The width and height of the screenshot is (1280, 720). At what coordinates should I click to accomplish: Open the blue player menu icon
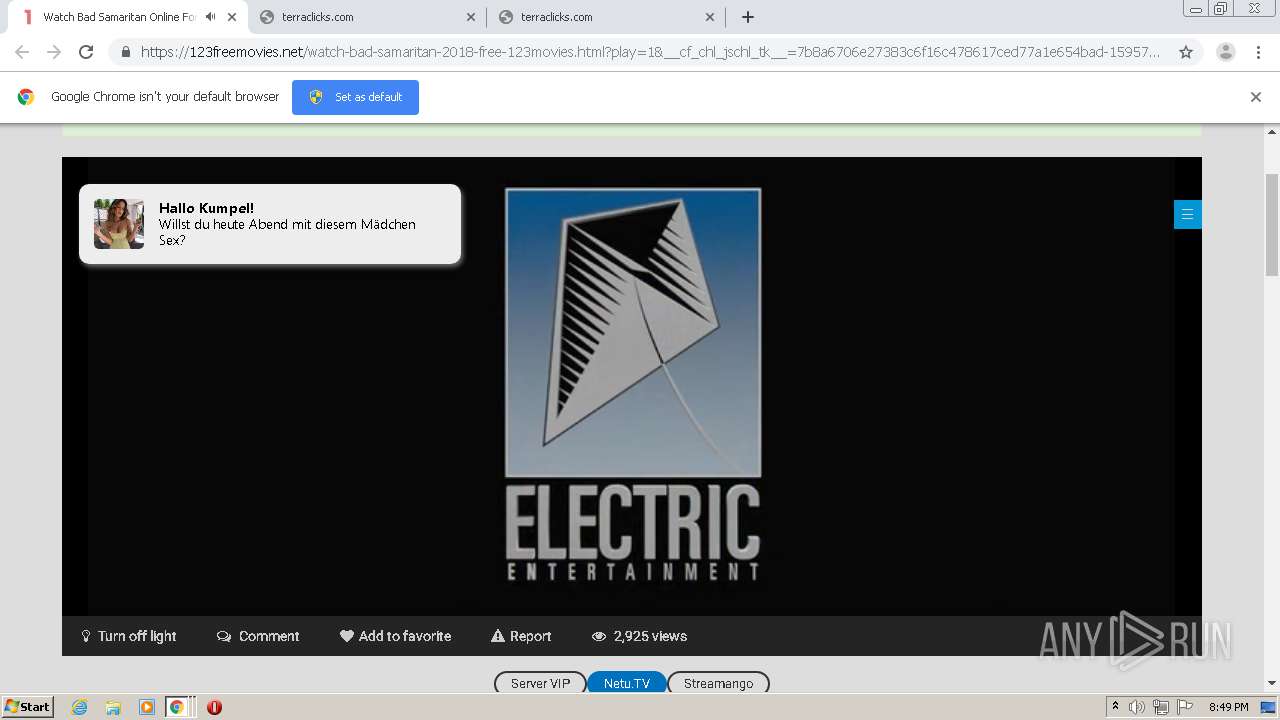pyautogui.click(x=1187, y=214)
